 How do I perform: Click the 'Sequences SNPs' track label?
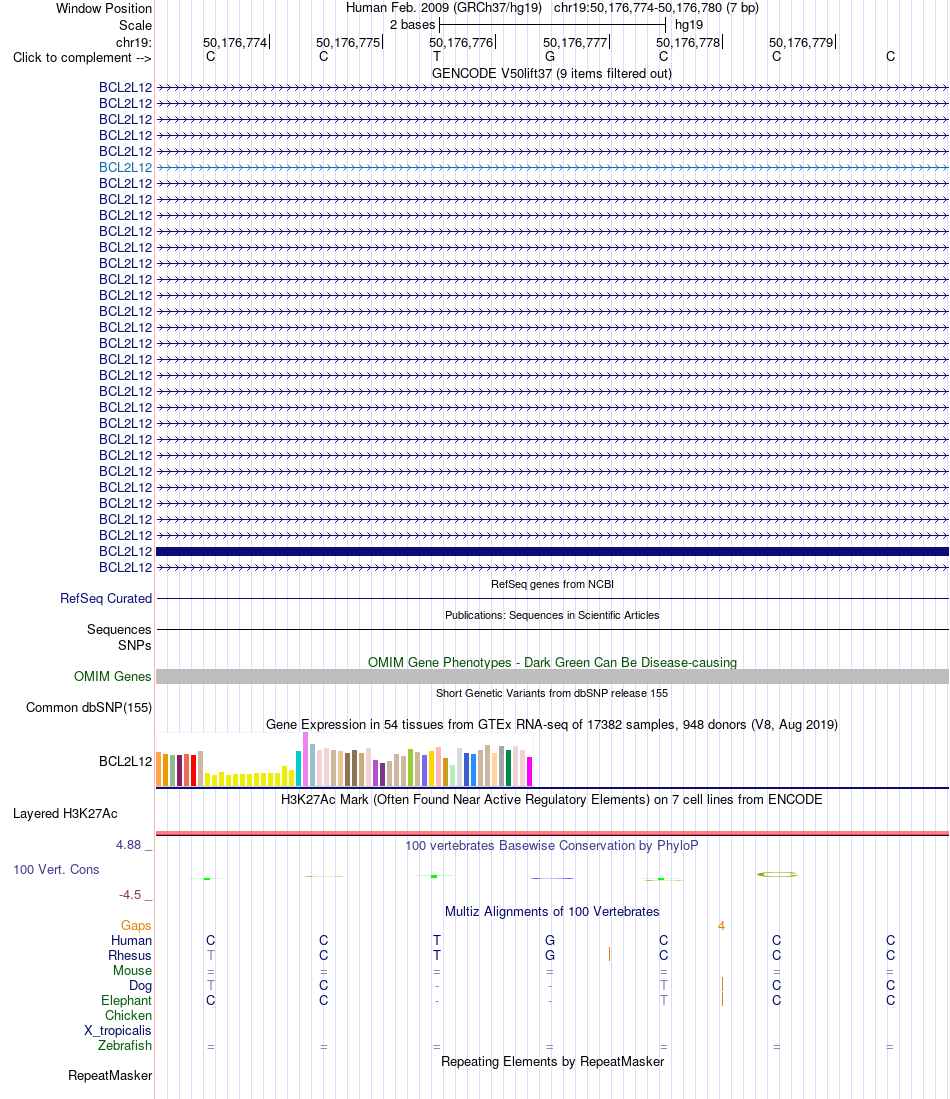tap(119, 638)
